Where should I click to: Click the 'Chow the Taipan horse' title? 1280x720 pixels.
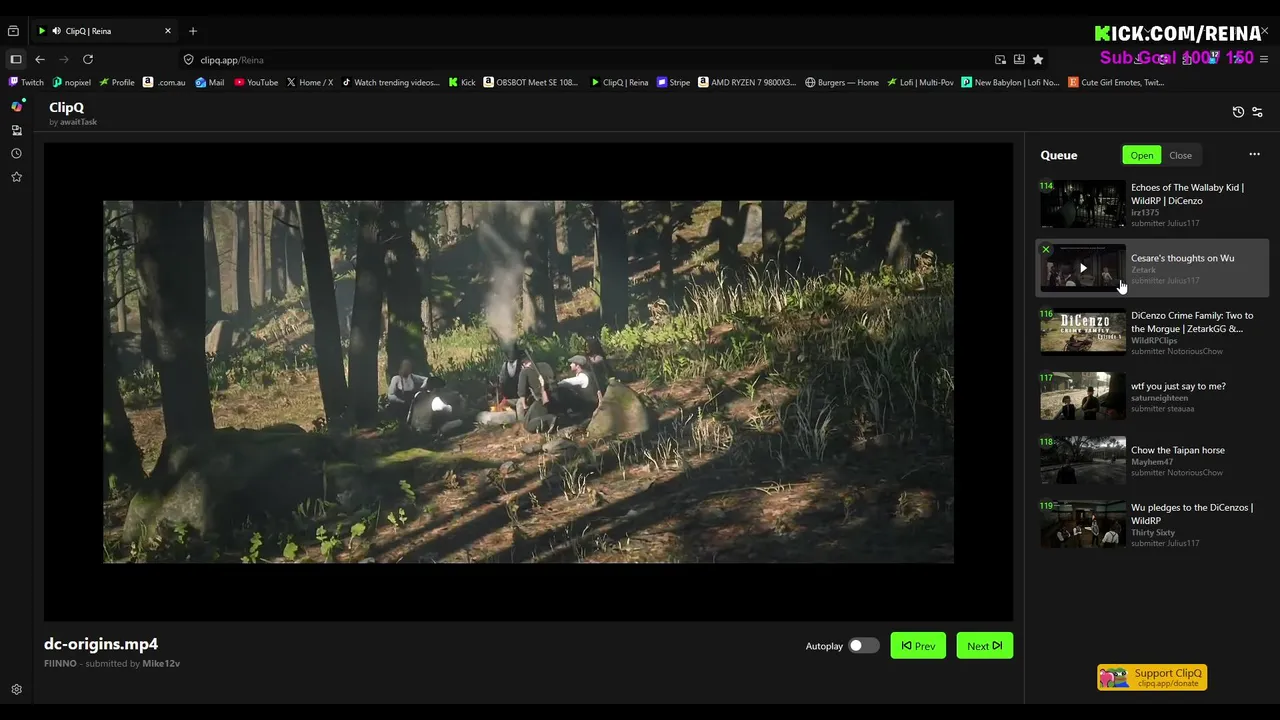tap(1178, 450)
